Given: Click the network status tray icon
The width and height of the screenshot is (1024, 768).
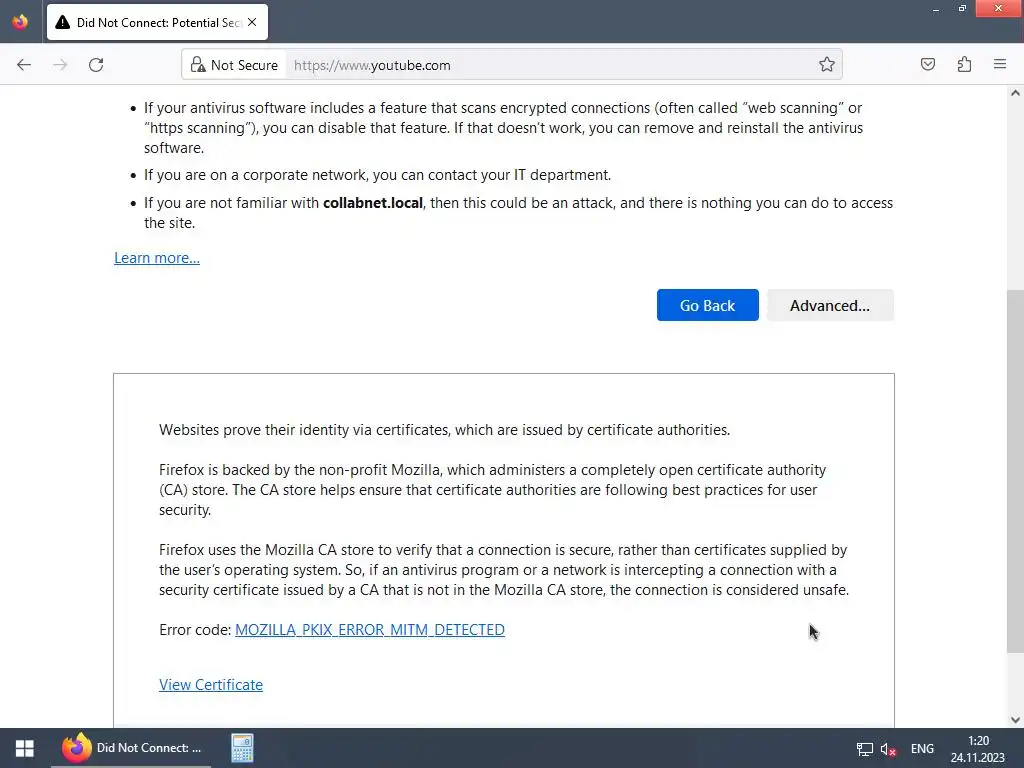Looking at the screenshot, I should tap(865, 749).
